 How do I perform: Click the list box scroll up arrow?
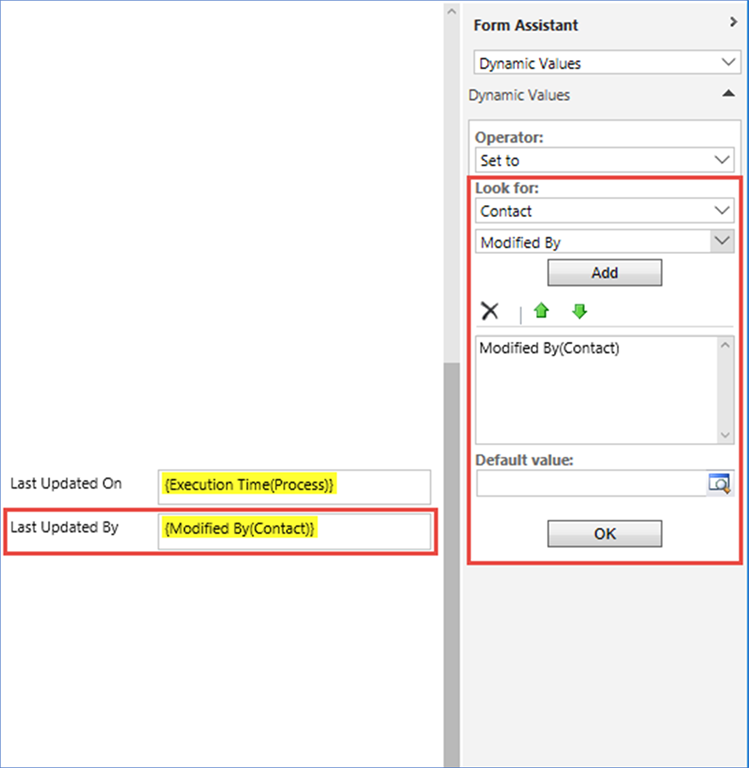coord(727,344)
